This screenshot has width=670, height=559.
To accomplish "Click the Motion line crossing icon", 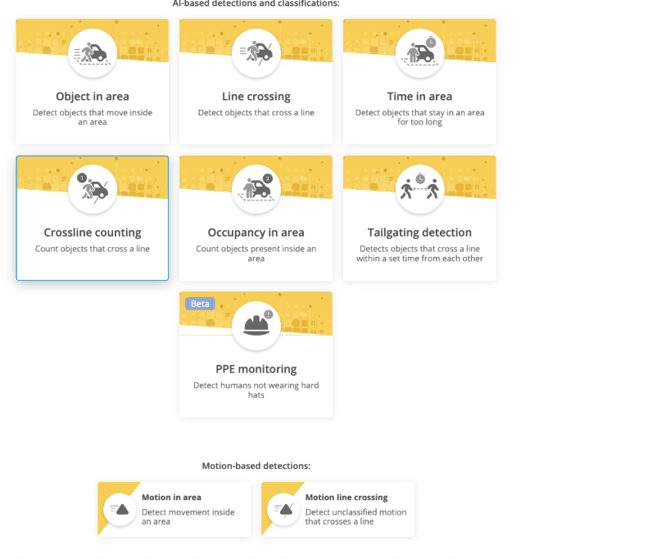I will pyautogui.click(x=285, y=510).
